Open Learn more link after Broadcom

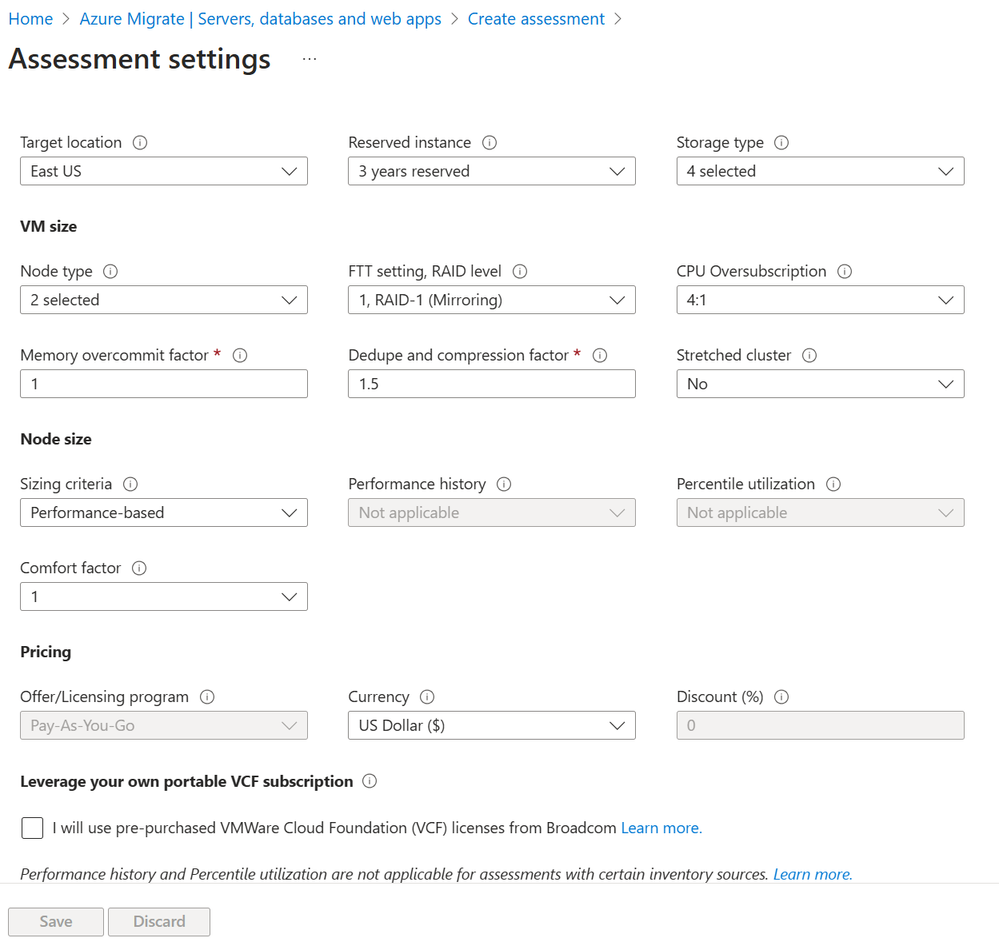[x=661, y=828]
